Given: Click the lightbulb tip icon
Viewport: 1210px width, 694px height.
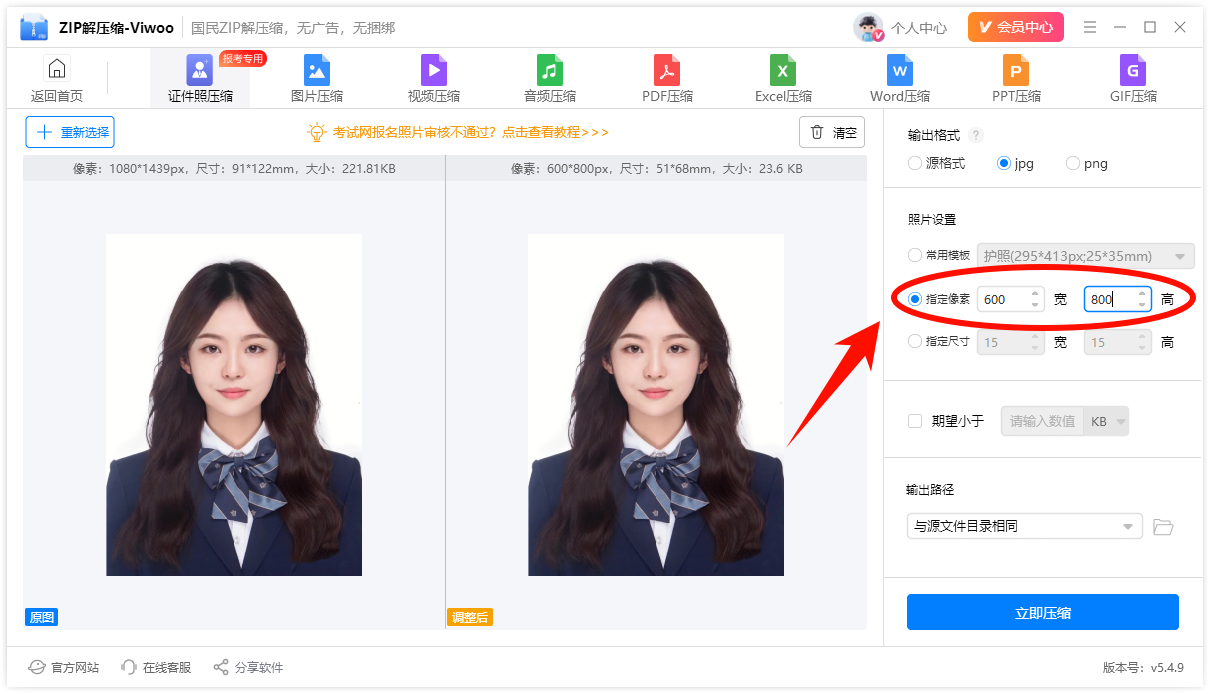Looking at the screenshot, I should click(317, 132).
